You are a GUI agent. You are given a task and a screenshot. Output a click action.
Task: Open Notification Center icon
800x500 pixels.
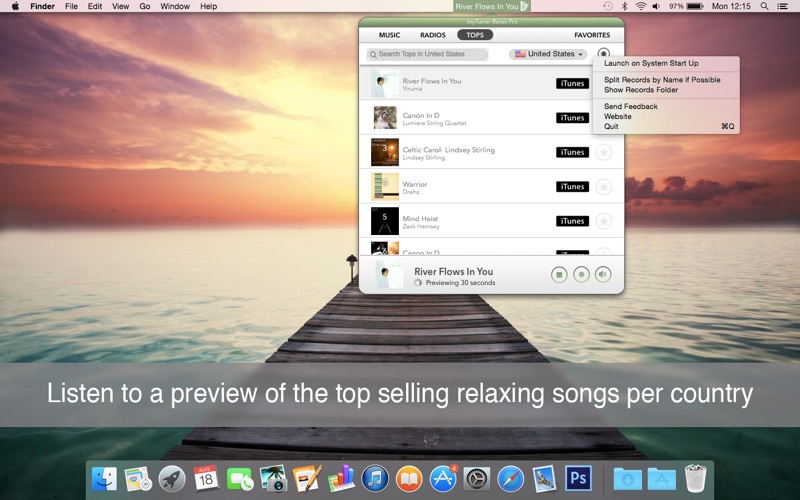(782, 6)
